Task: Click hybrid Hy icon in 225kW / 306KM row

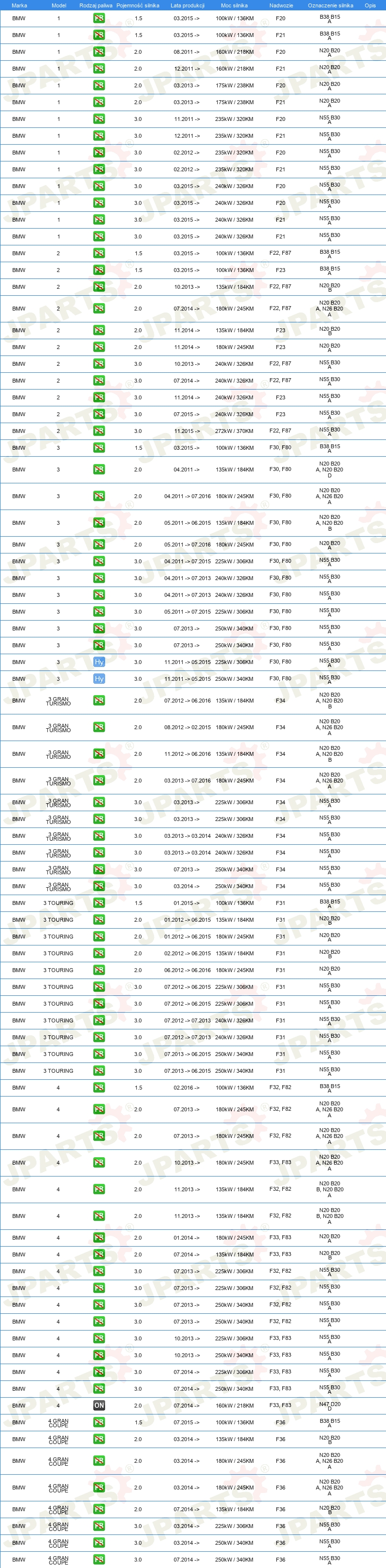Action: pos(99,662)
